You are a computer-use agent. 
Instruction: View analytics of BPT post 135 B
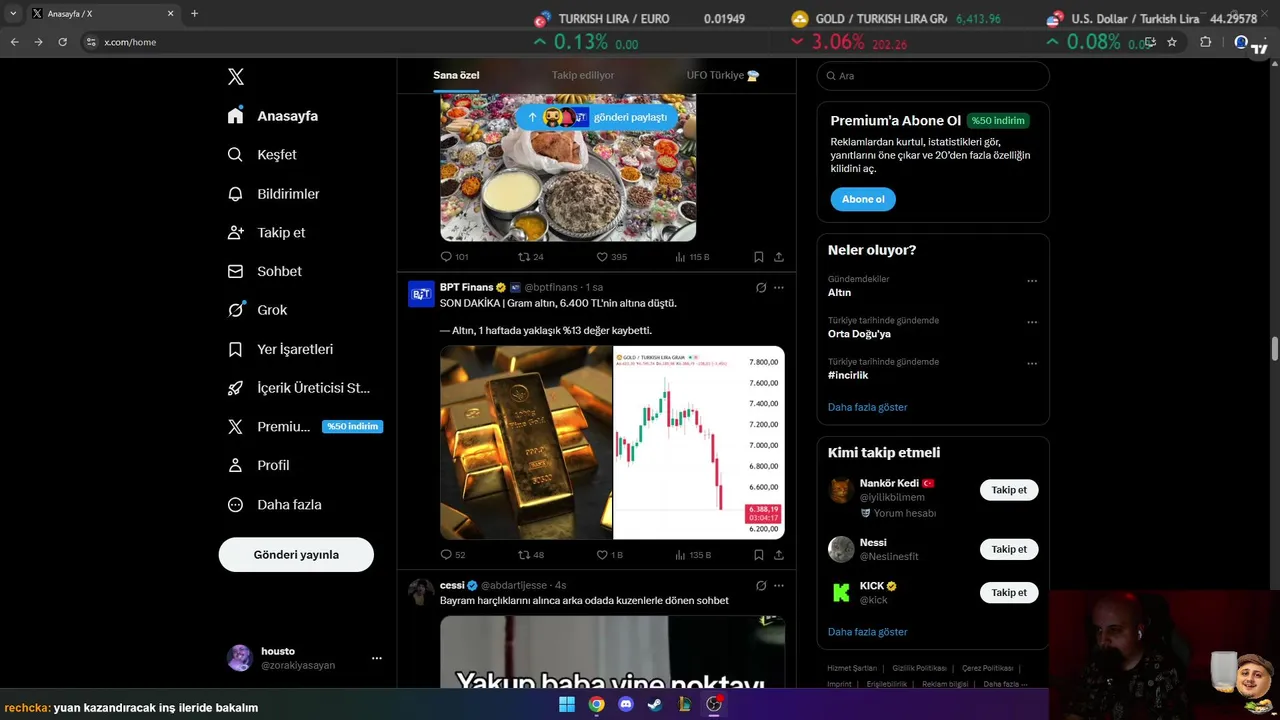pyautogui.click(x=692, y=555)
